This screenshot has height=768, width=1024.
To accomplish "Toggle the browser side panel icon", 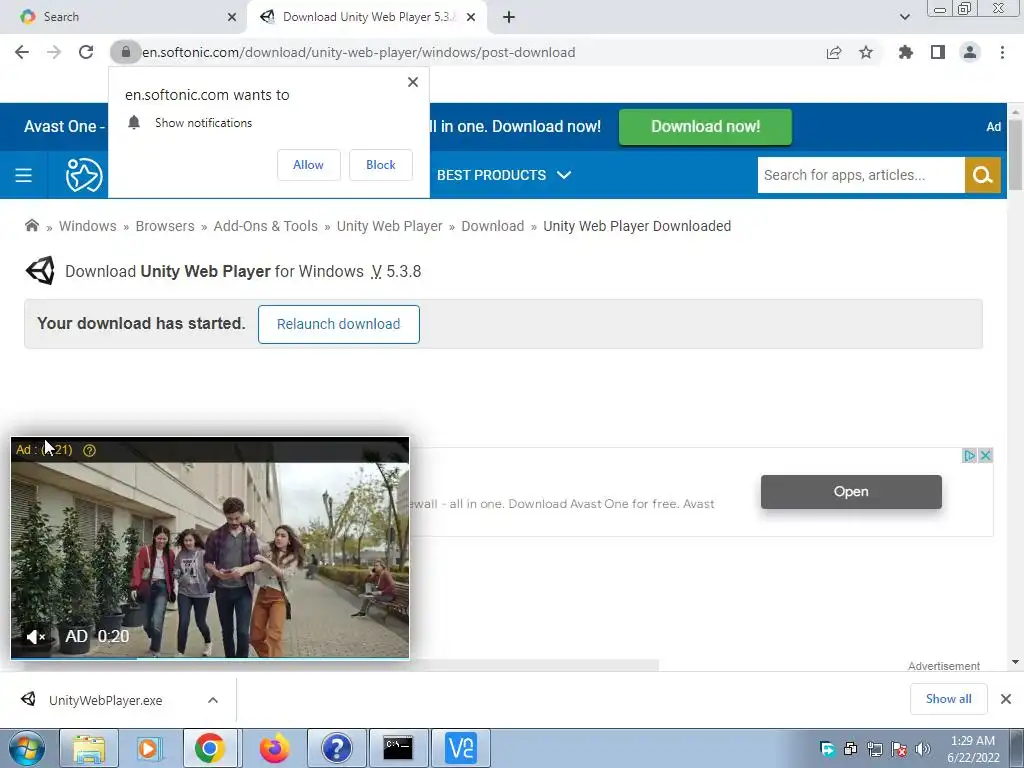I will (938, 52).
